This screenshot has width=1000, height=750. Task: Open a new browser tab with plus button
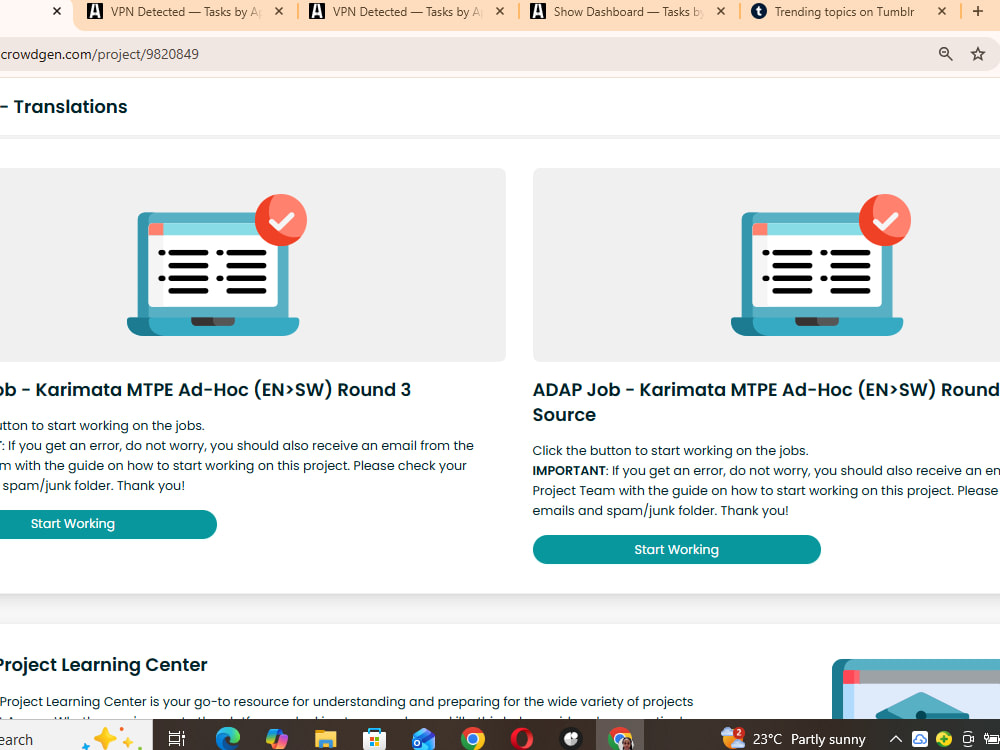pyautogui.click(x=978, y=11)
